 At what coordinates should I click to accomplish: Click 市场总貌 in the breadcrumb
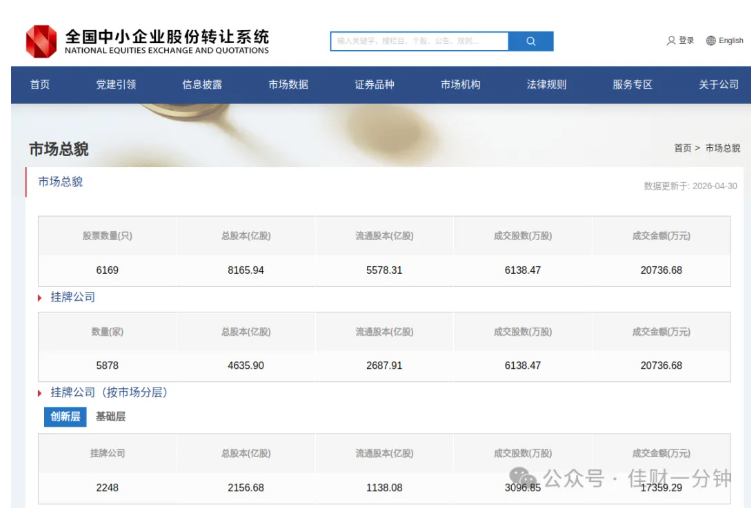point(723,148)
